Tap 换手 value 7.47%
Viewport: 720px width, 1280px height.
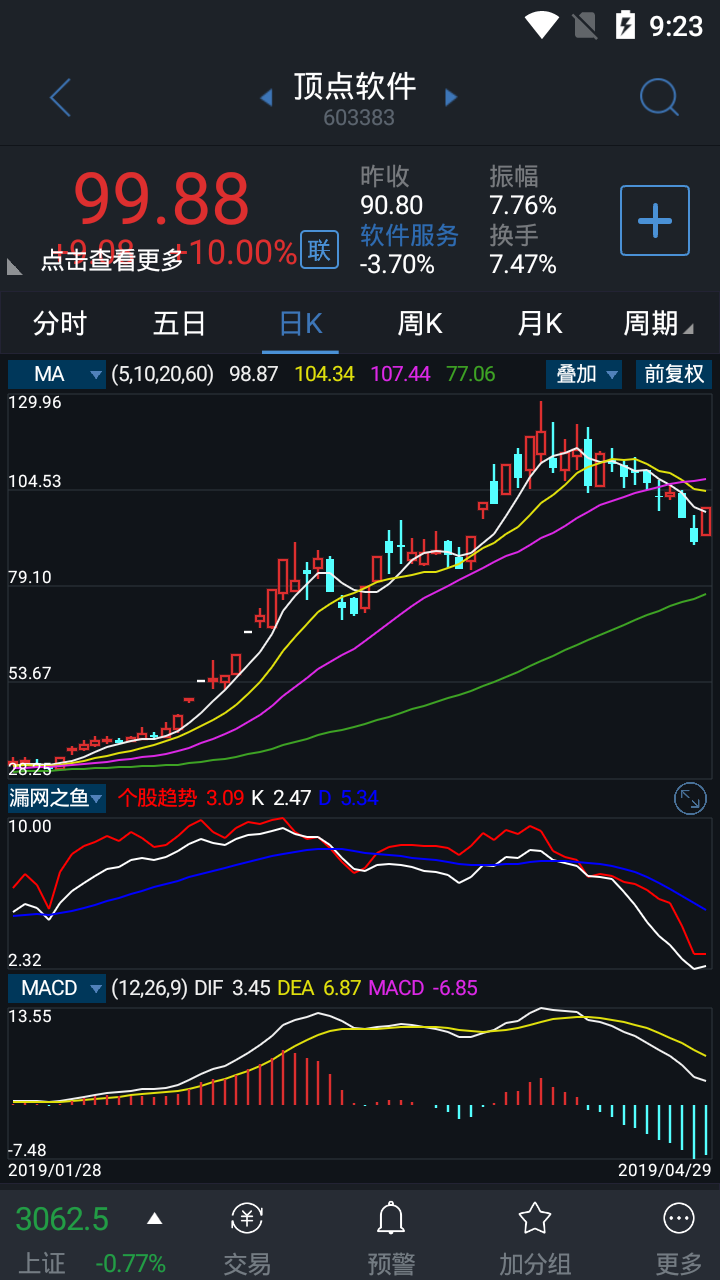pos(523,264)
